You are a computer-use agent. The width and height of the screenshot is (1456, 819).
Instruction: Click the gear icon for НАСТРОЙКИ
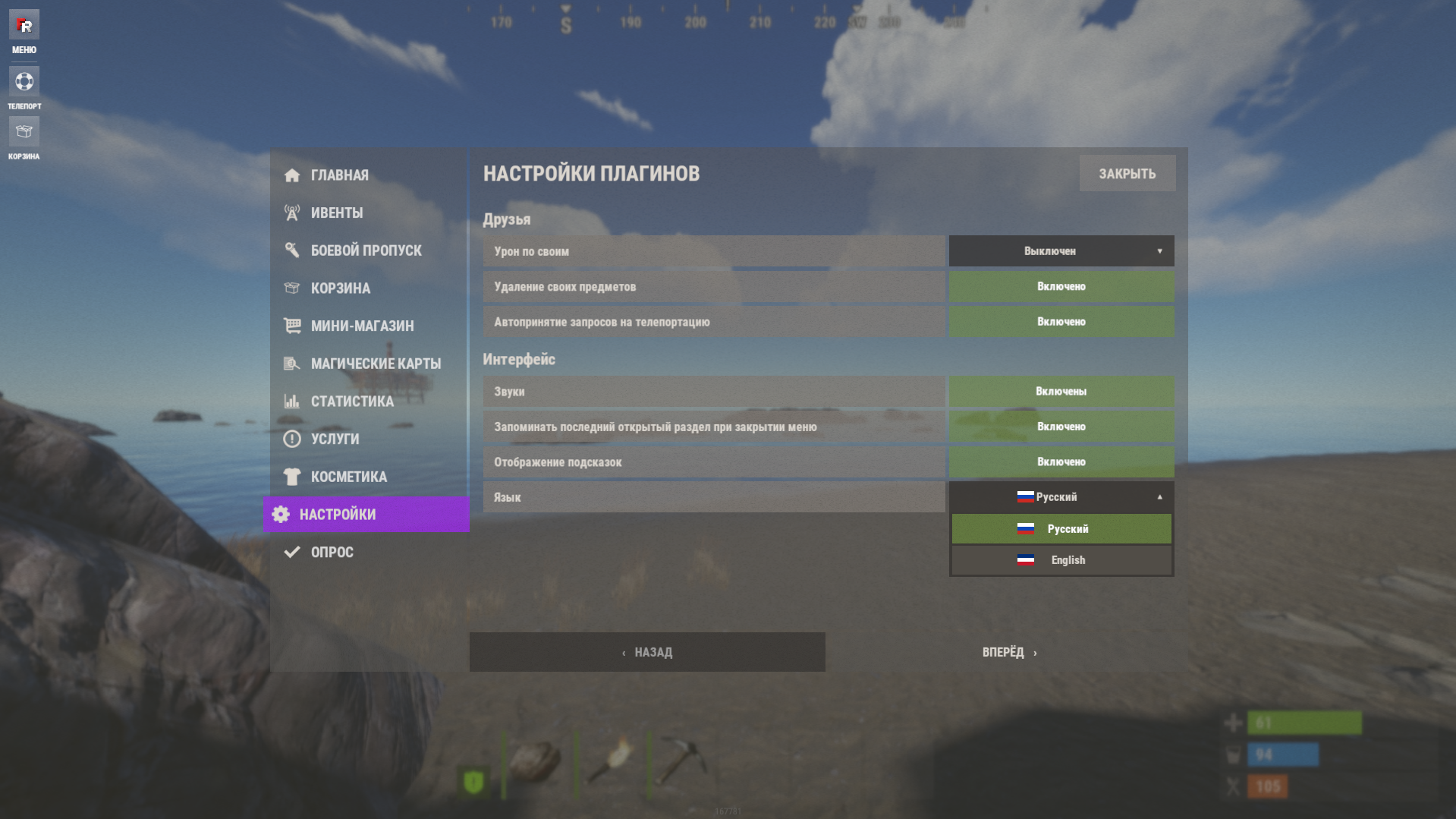[x=281, y=514]
